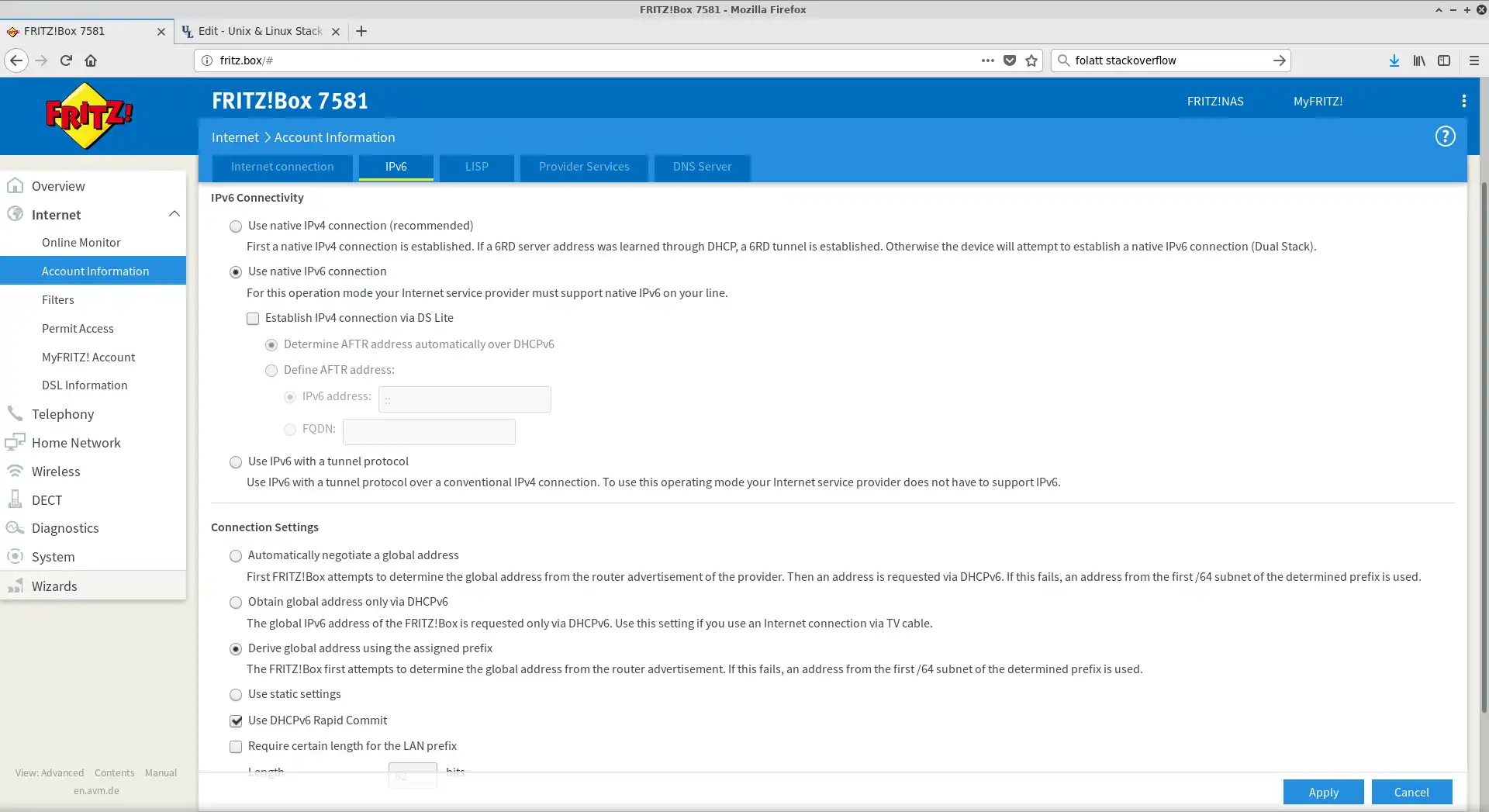
Task: Open the help question mark icon
Action: [x=1445, y=136]
